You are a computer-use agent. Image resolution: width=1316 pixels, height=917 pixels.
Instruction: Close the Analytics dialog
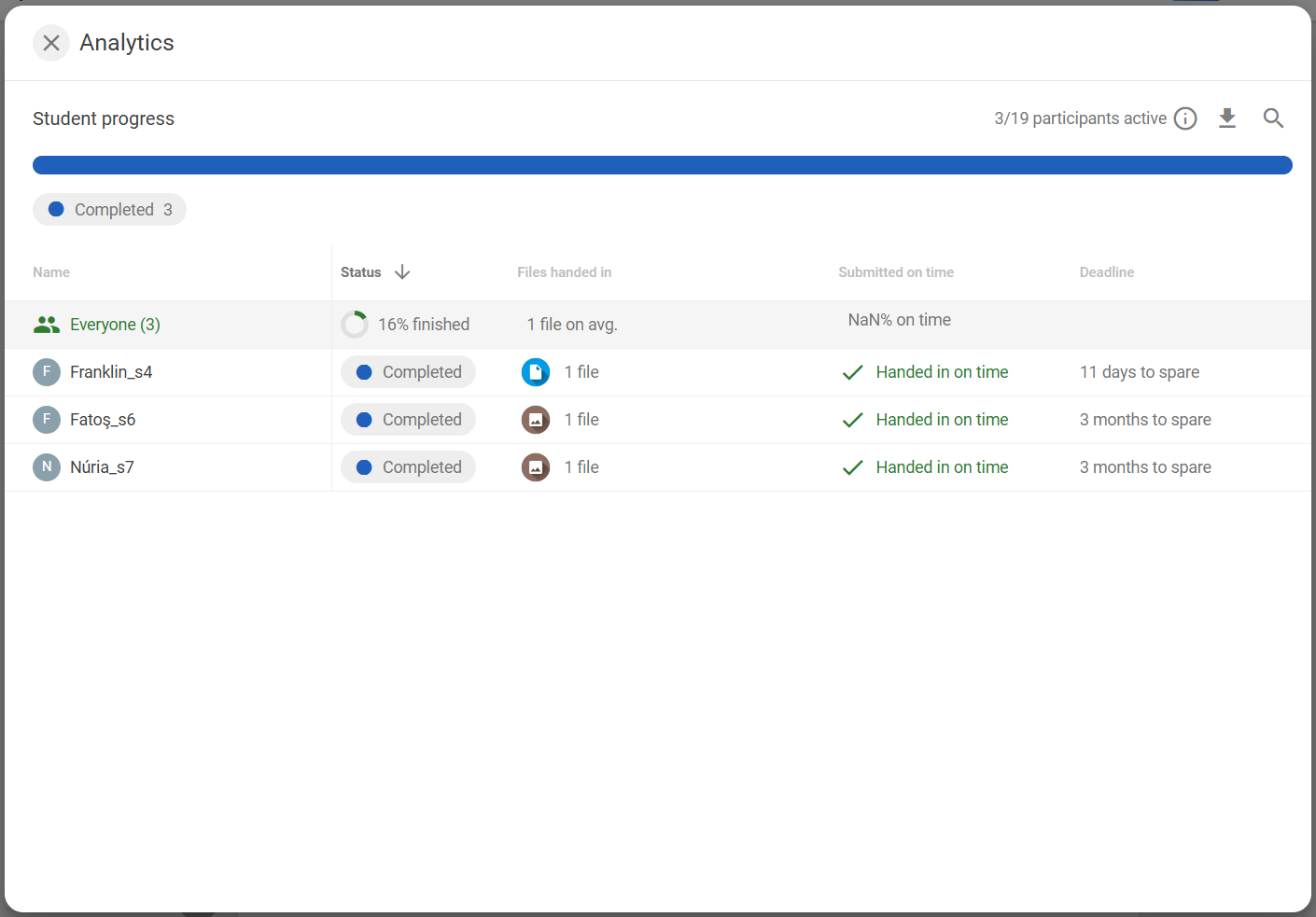click(51, 43)
